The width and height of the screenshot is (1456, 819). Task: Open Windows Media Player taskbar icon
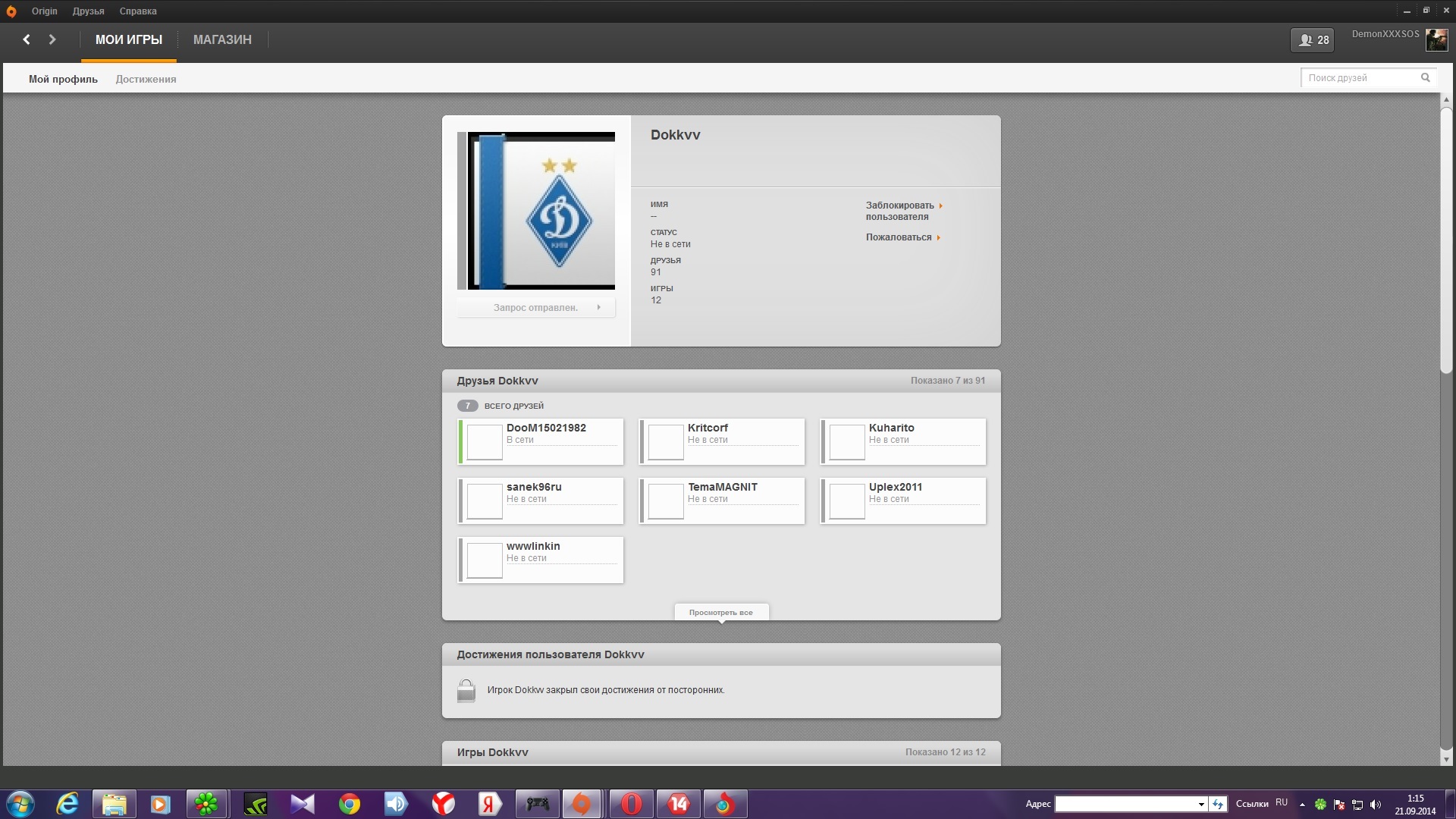click(160, 804)
